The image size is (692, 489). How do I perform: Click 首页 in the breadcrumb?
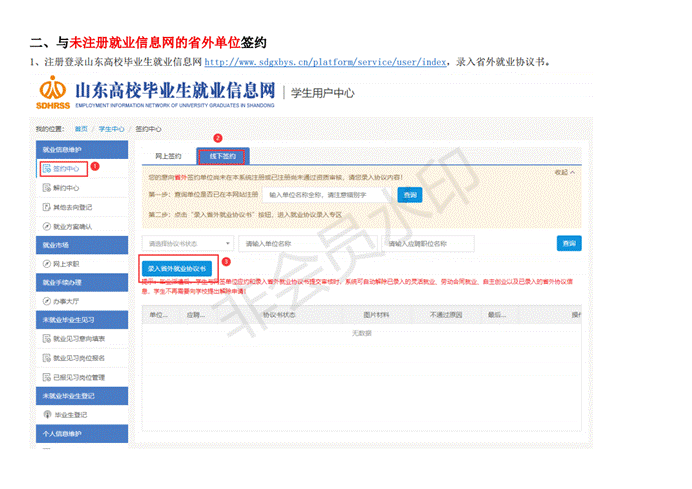pos(82,129)
